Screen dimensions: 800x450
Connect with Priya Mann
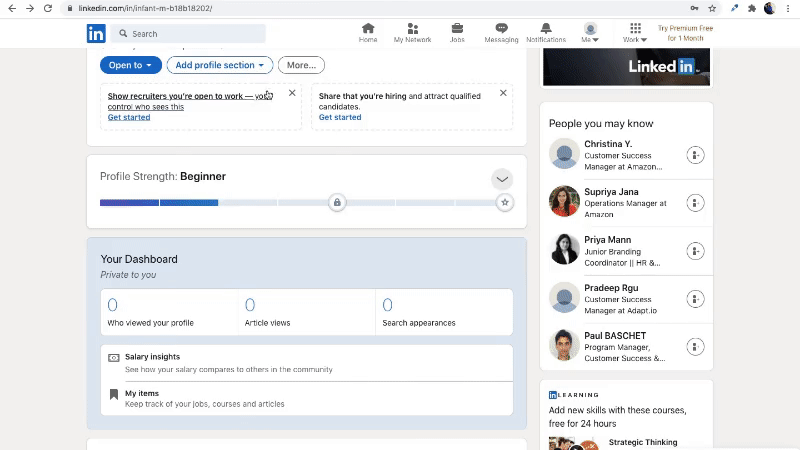tap(695, 251)
